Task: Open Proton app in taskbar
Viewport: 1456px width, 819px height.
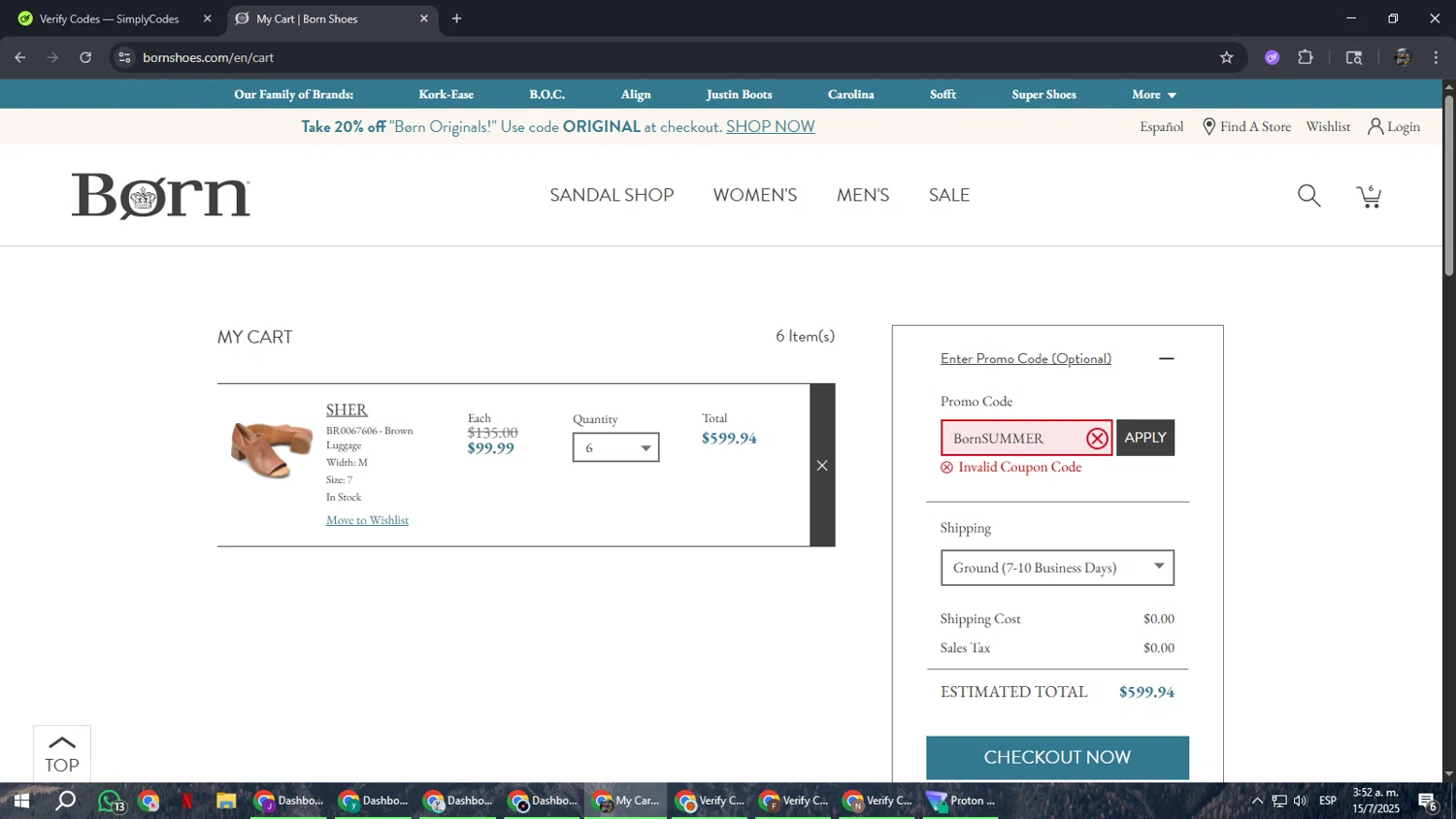Action: [962, 801]
